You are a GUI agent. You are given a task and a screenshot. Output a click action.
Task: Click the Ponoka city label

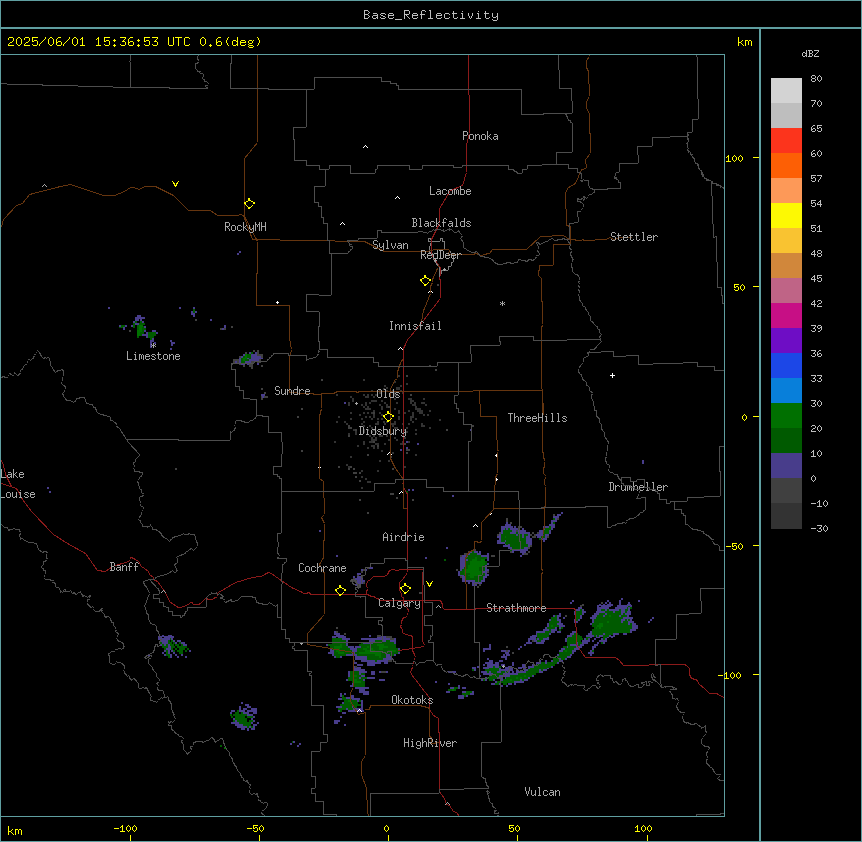(x=480, y=136)
